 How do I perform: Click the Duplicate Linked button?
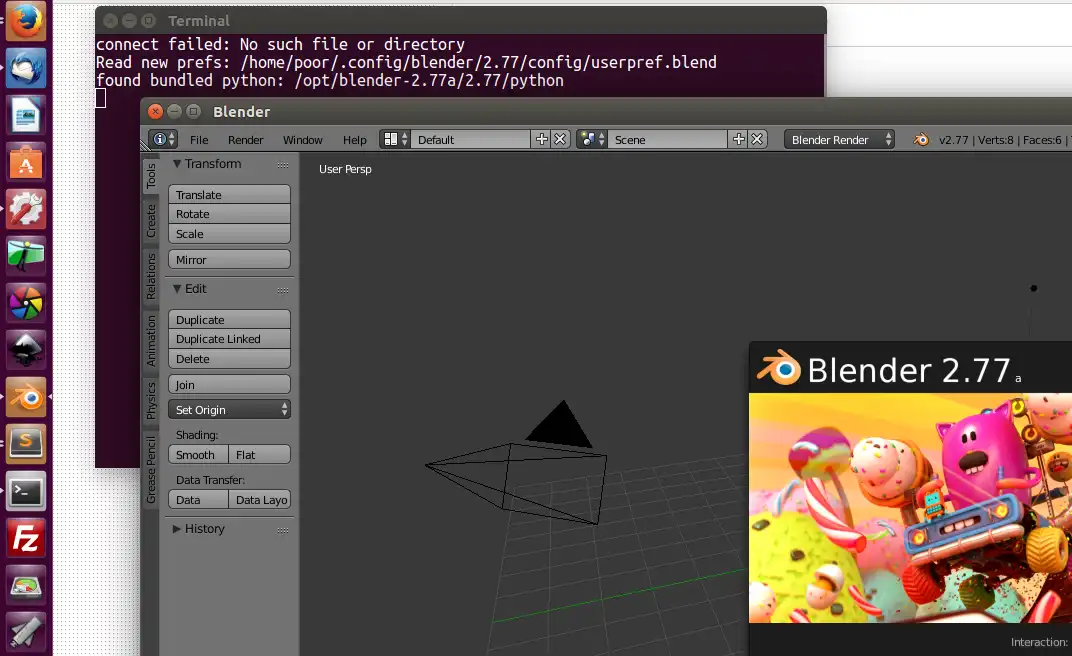(229, 339)
